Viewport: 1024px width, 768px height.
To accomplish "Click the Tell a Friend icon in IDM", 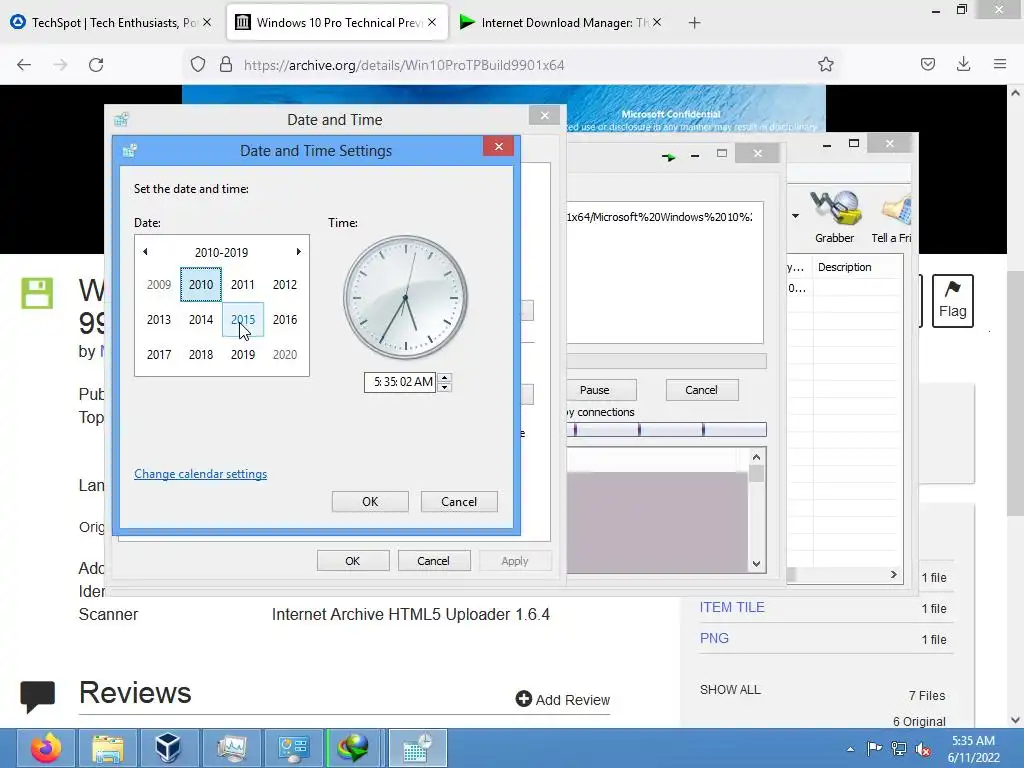I will point(891,217).
